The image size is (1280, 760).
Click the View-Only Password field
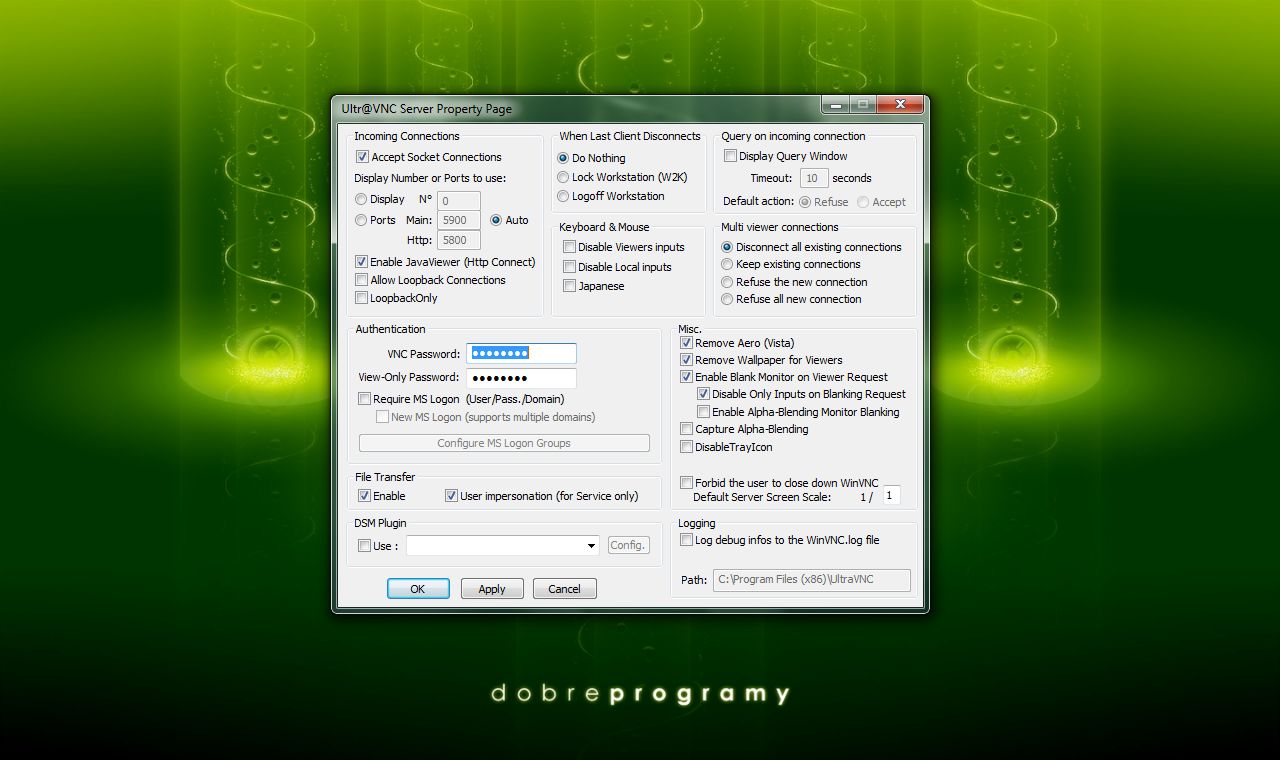521,378
